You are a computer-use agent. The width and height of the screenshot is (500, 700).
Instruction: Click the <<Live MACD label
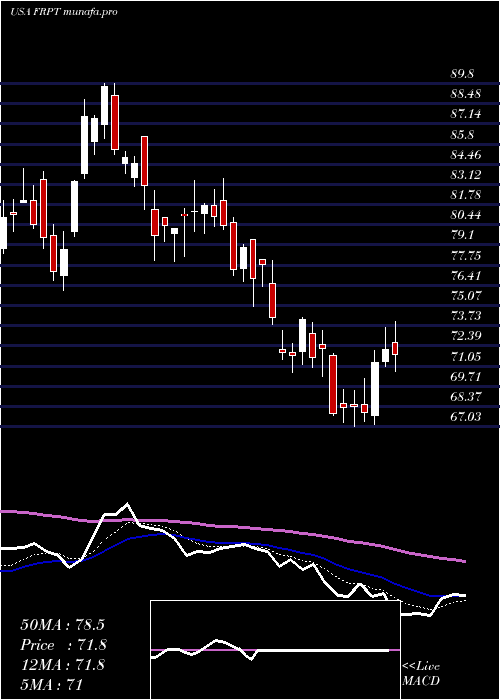pos(421,674)
